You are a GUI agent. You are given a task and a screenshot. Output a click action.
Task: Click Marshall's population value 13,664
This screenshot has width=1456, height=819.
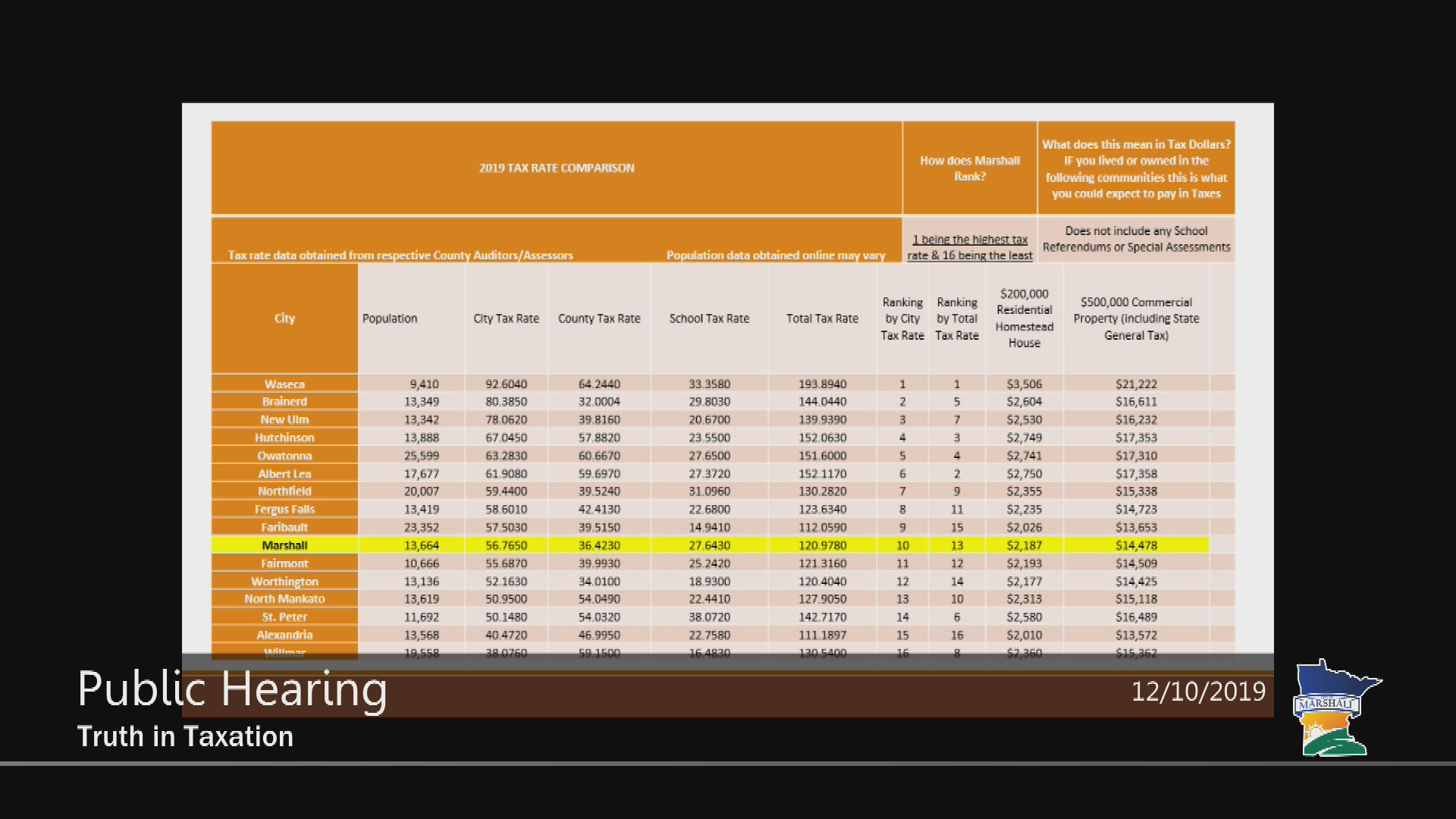422,545
